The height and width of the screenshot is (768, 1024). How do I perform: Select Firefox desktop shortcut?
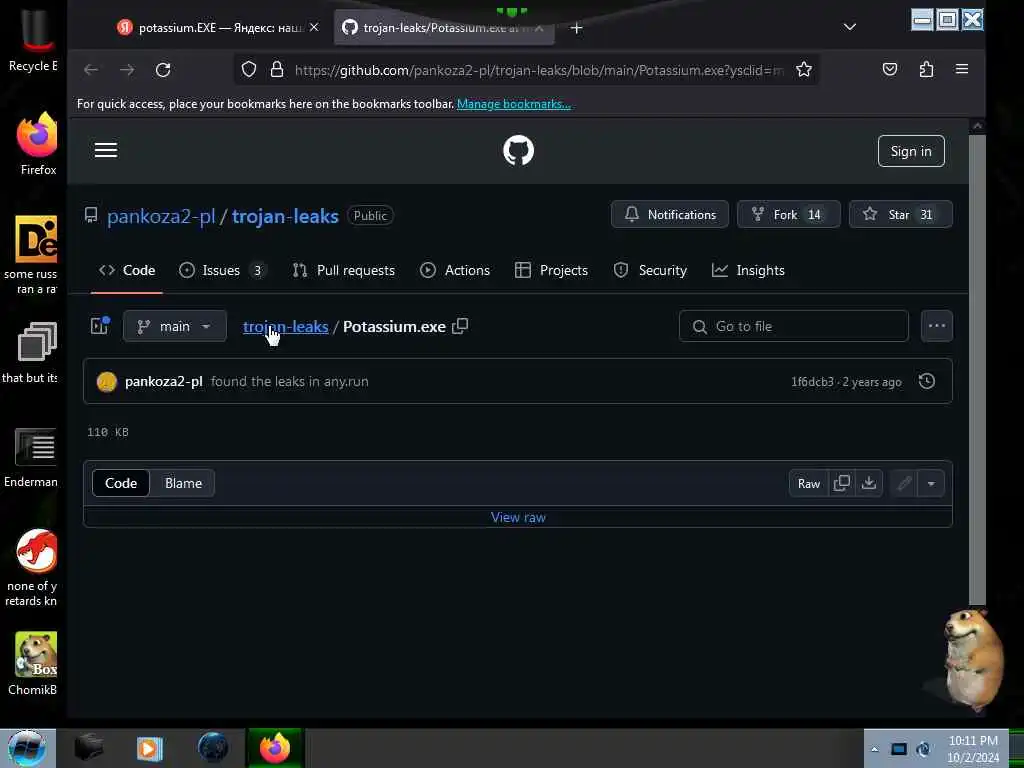(x=37, y=144)
